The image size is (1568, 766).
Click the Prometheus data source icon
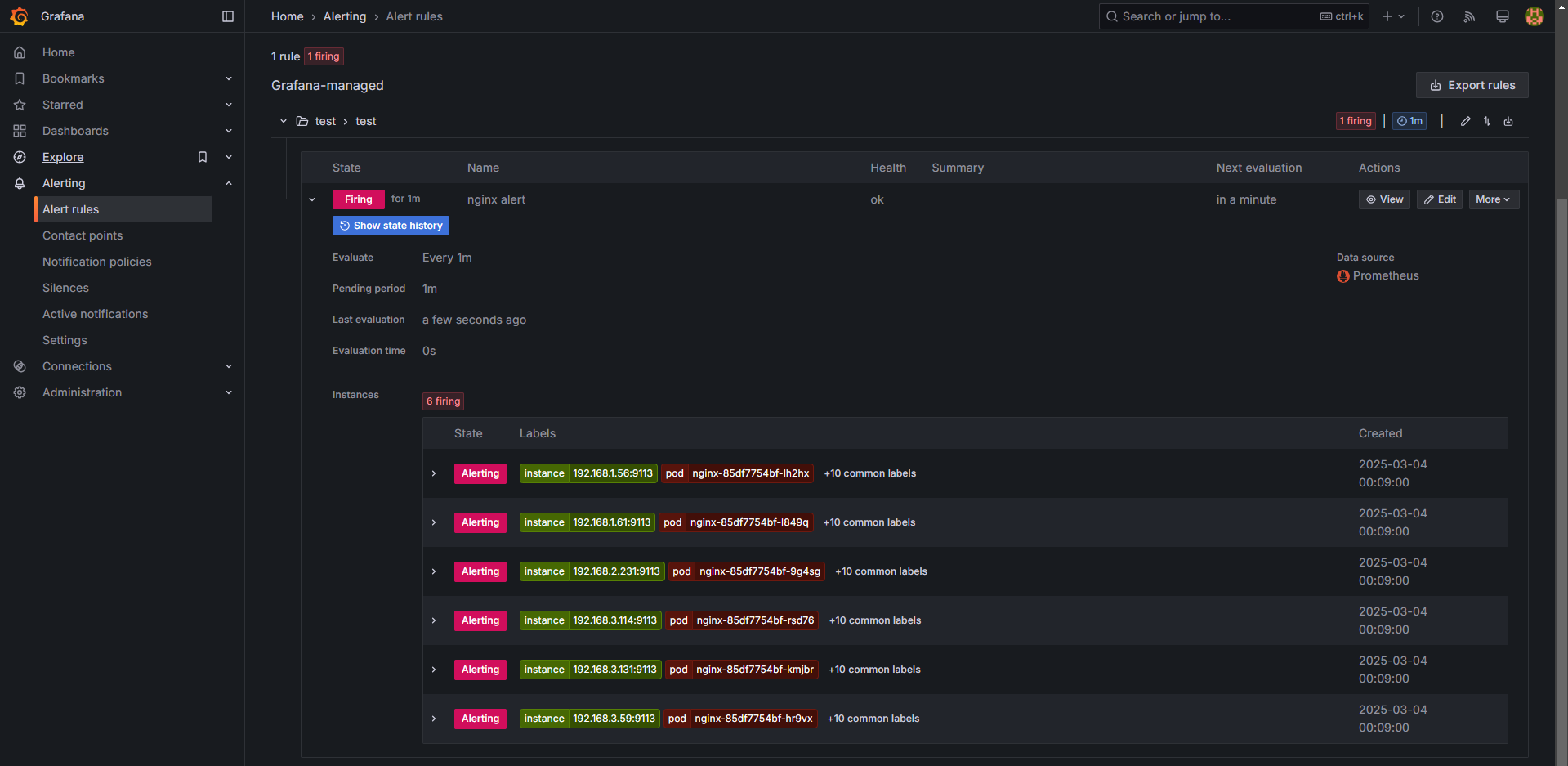1343,276
